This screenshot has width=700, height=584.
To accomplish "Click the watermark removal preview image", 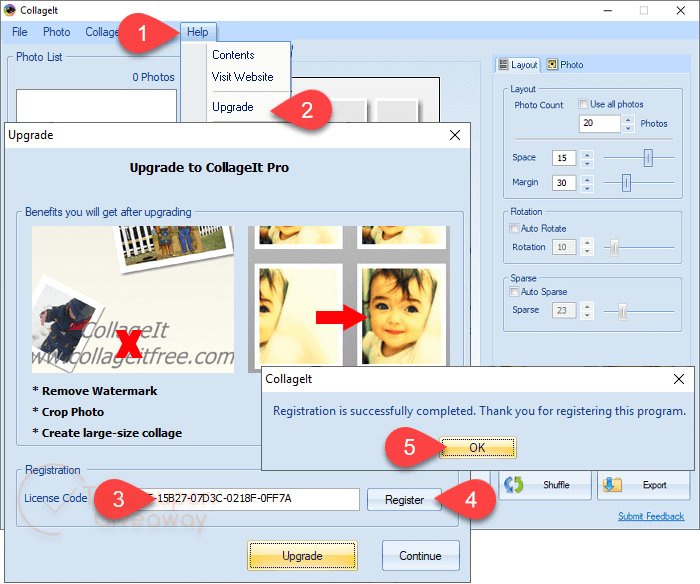I will coord(133,299).
